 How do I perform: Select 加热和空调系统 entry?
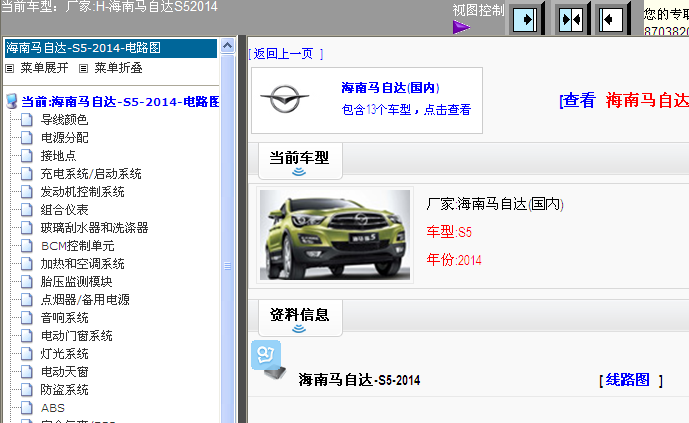click(82, 264)
